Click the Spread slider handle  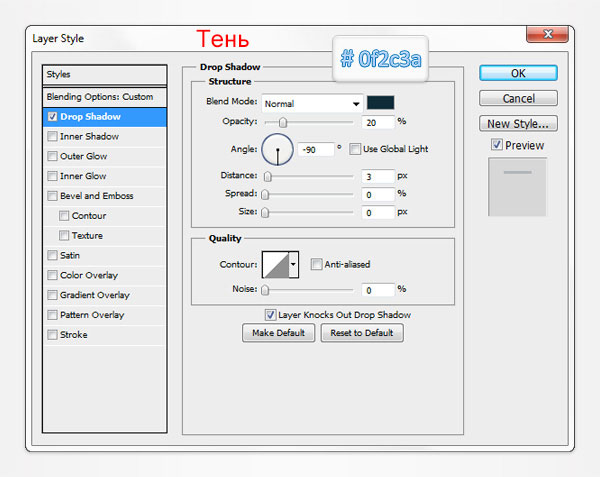coord(265,195)
